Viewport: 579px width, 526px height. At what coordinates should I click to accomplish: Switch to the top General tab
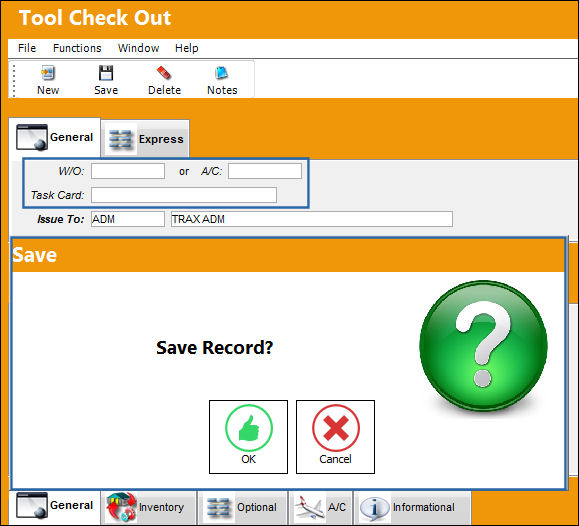tap(55, 137)
